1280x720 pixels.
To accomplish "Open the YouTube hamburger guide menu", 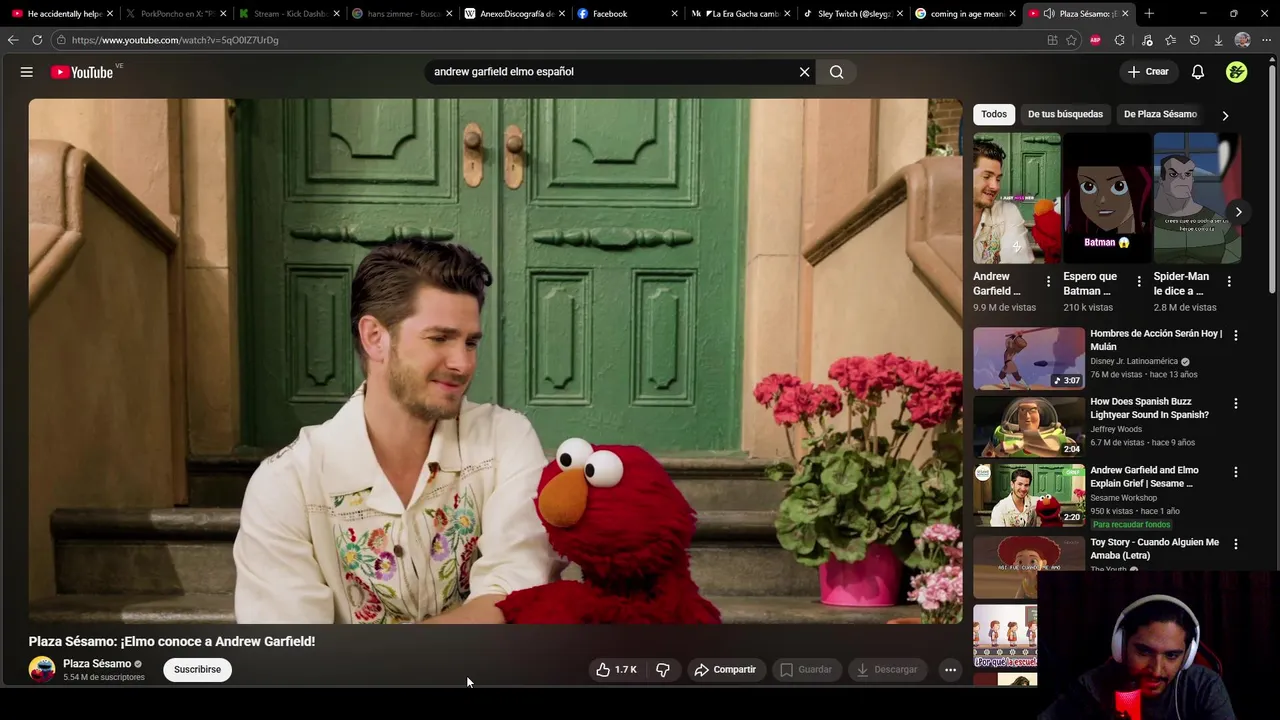I will coord(27,72).
